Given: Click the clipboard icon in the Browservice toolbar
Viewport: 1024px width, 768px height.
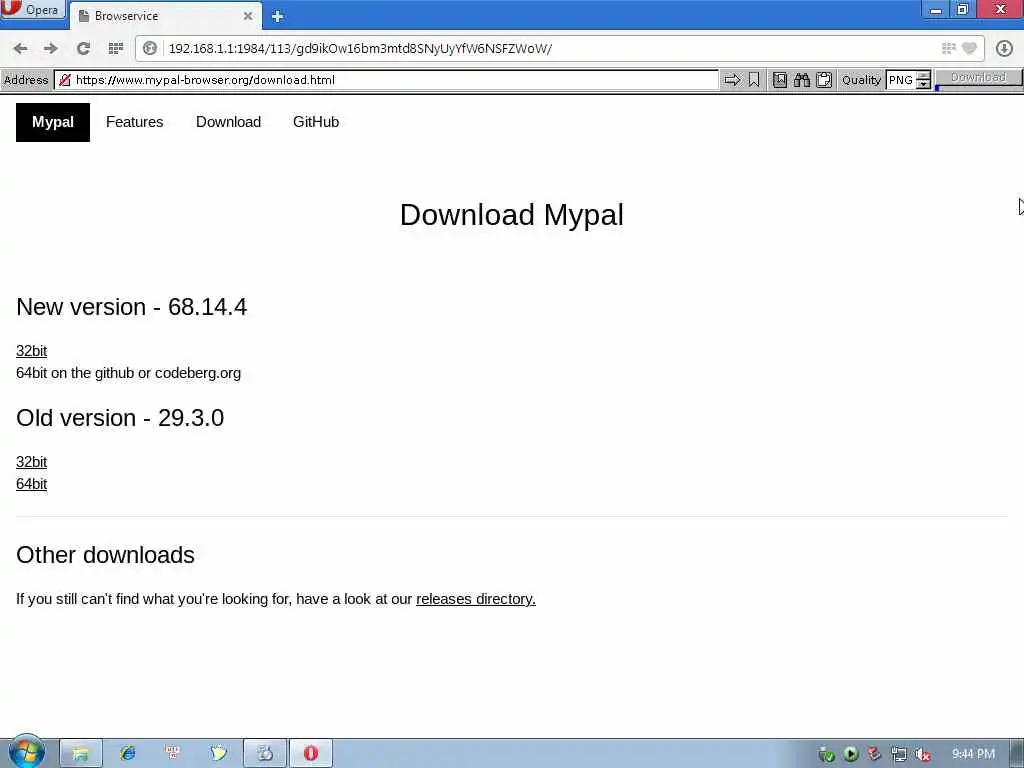Looking at the screenshot, I should pos(824,80).
